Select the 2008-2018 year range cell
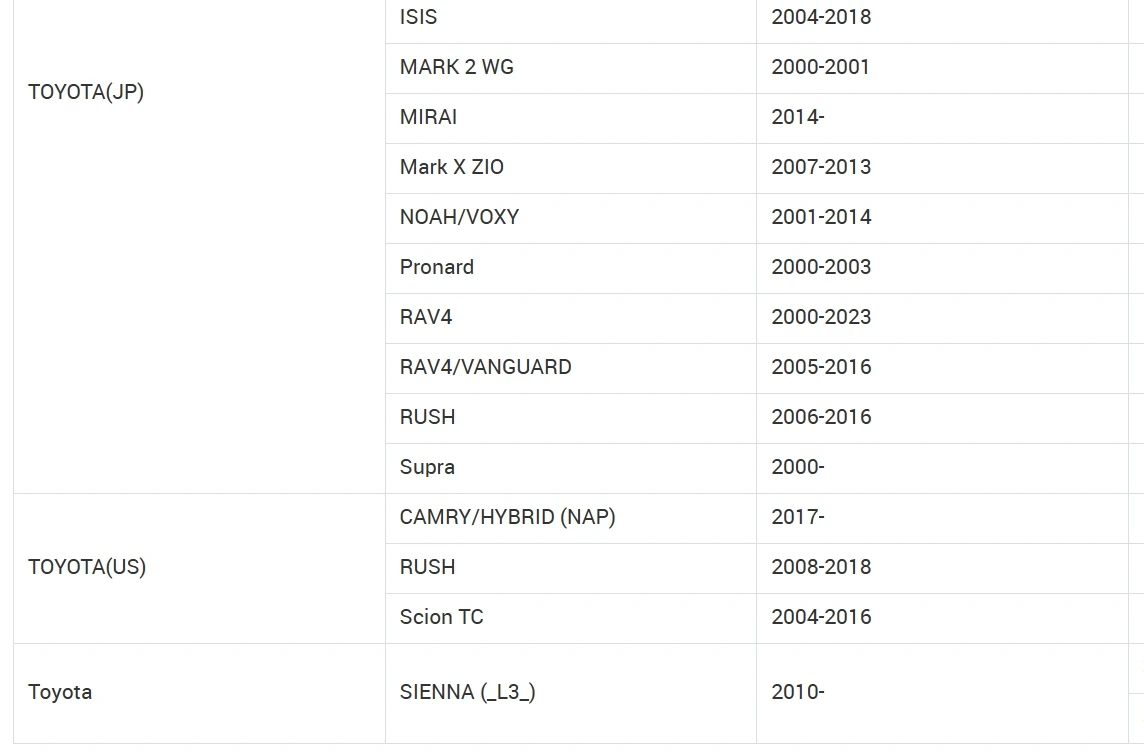1144x755 pixels. [x=943, y=568]
